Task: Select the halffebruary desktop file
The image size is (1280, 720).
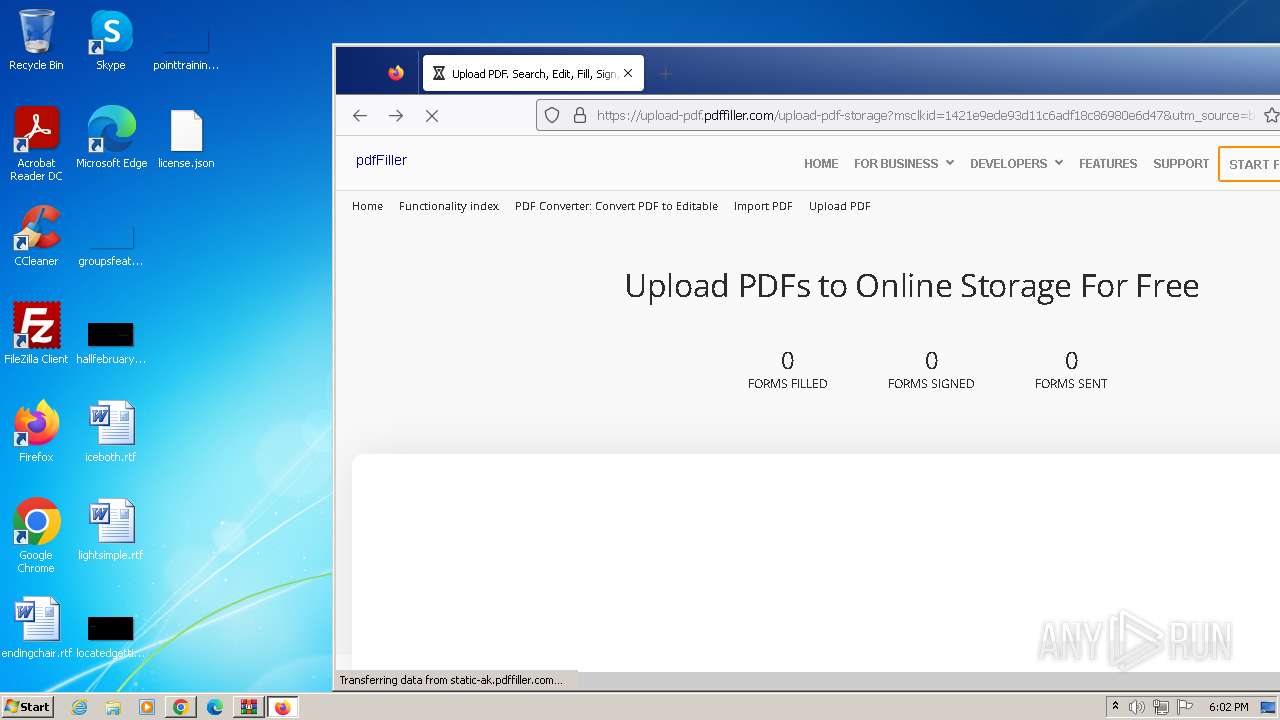Action: click(111, 342)
